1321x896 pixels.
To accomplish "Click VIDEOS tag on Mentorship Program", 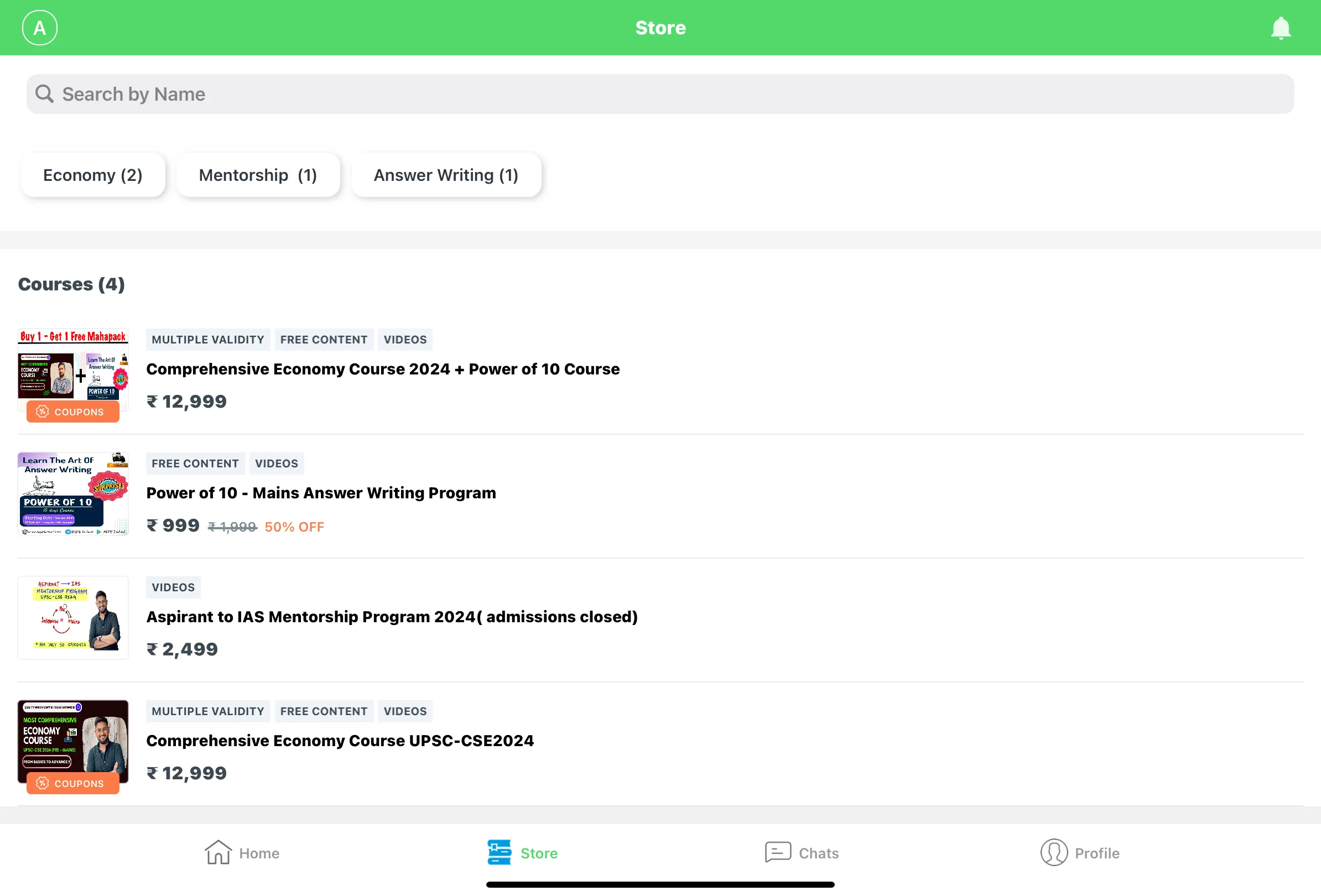I will [x=173, y=587].
